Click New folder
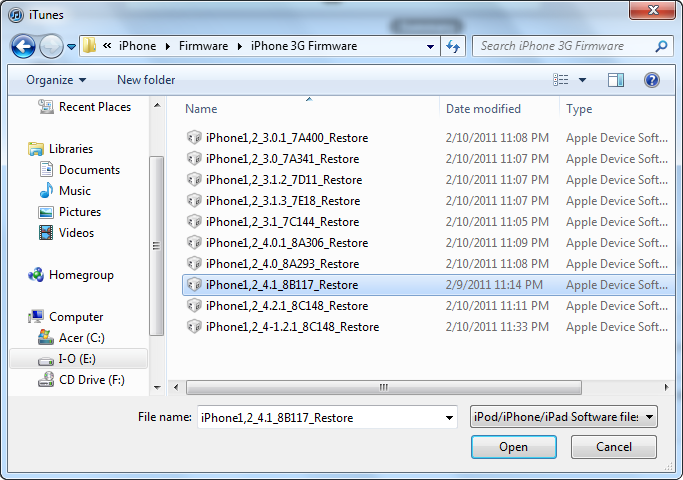The image size is (683, 480). point(146,80)
